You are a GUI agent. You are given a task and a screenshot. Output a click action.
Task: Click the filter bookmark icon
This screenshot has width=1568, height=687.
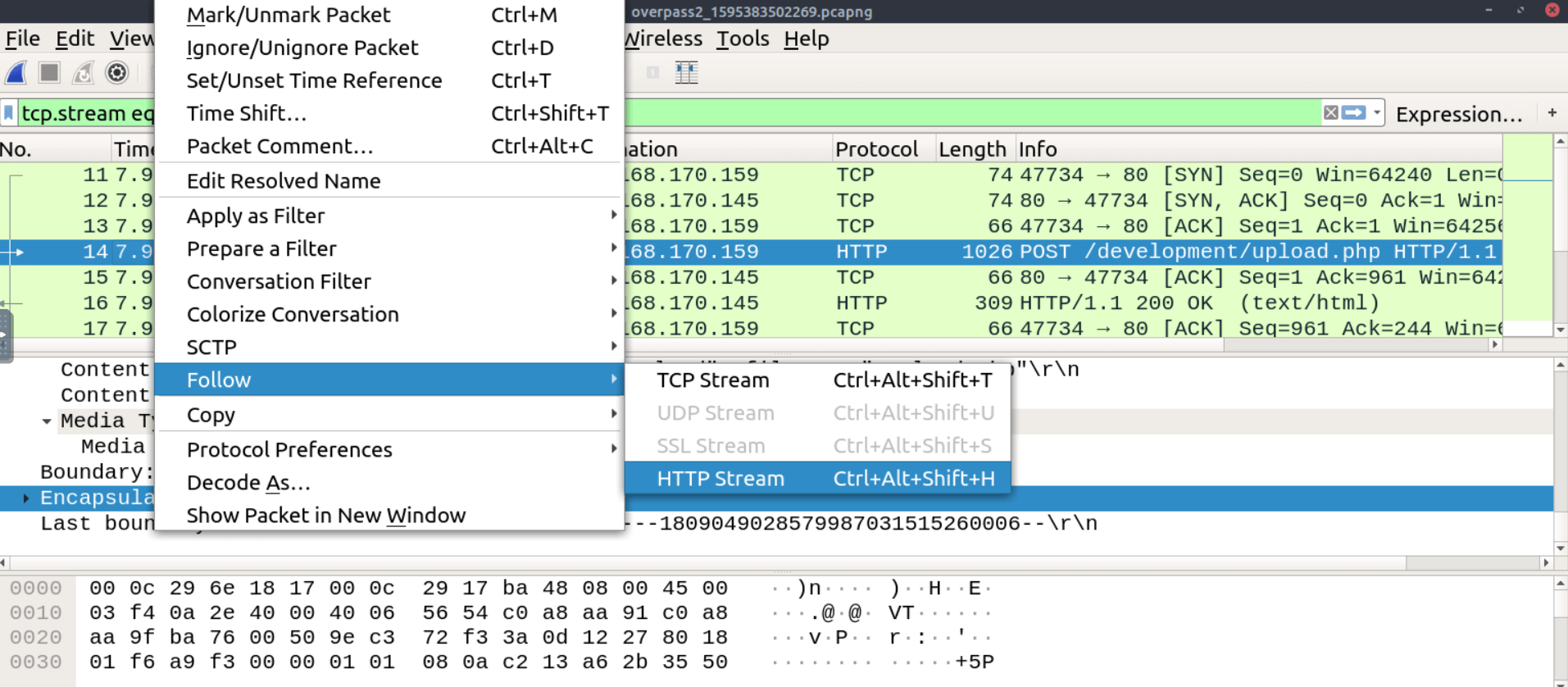(9, 113)
